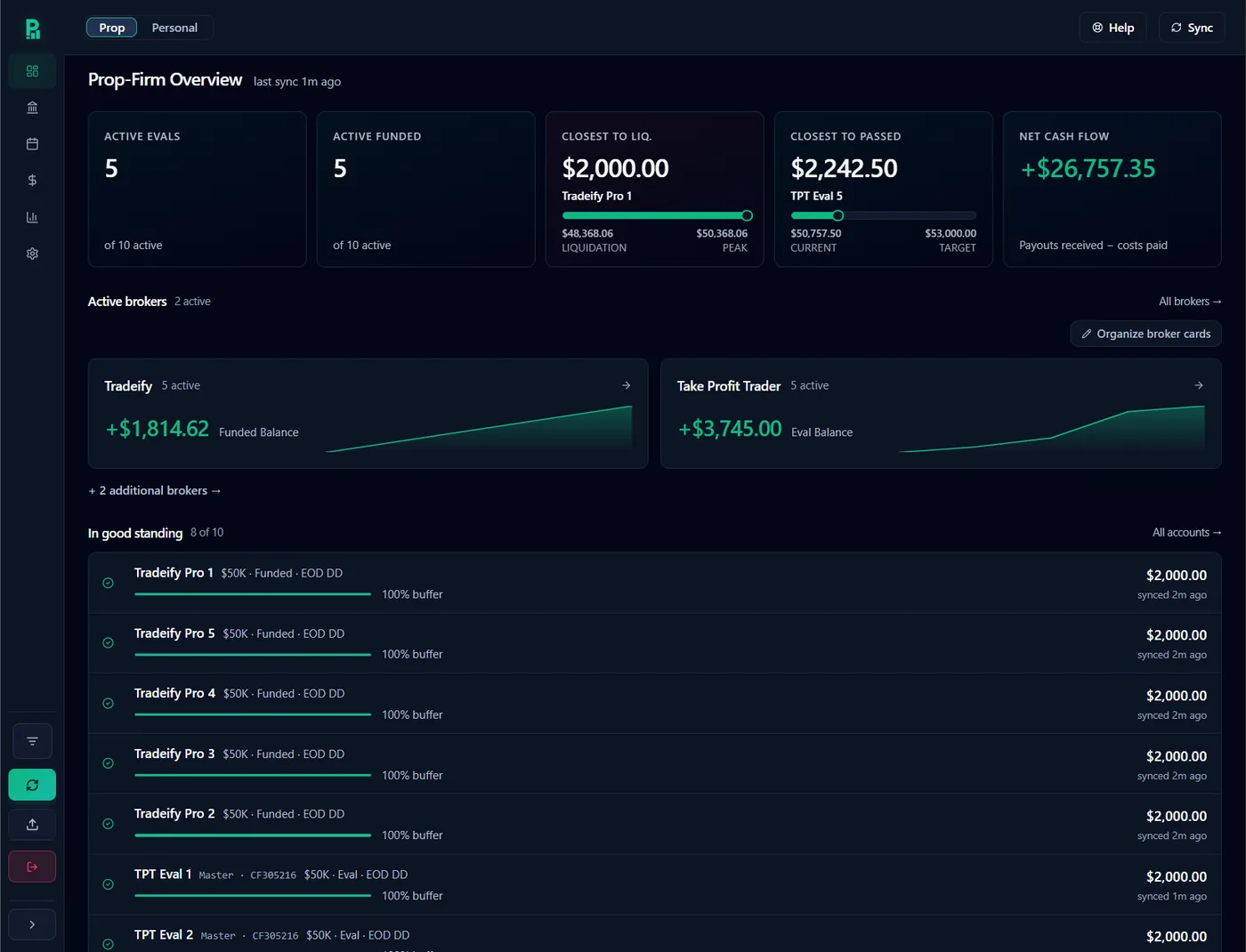Click the Take Profit Trader balance chart

pyautogui.click(x=1051, y=429)
